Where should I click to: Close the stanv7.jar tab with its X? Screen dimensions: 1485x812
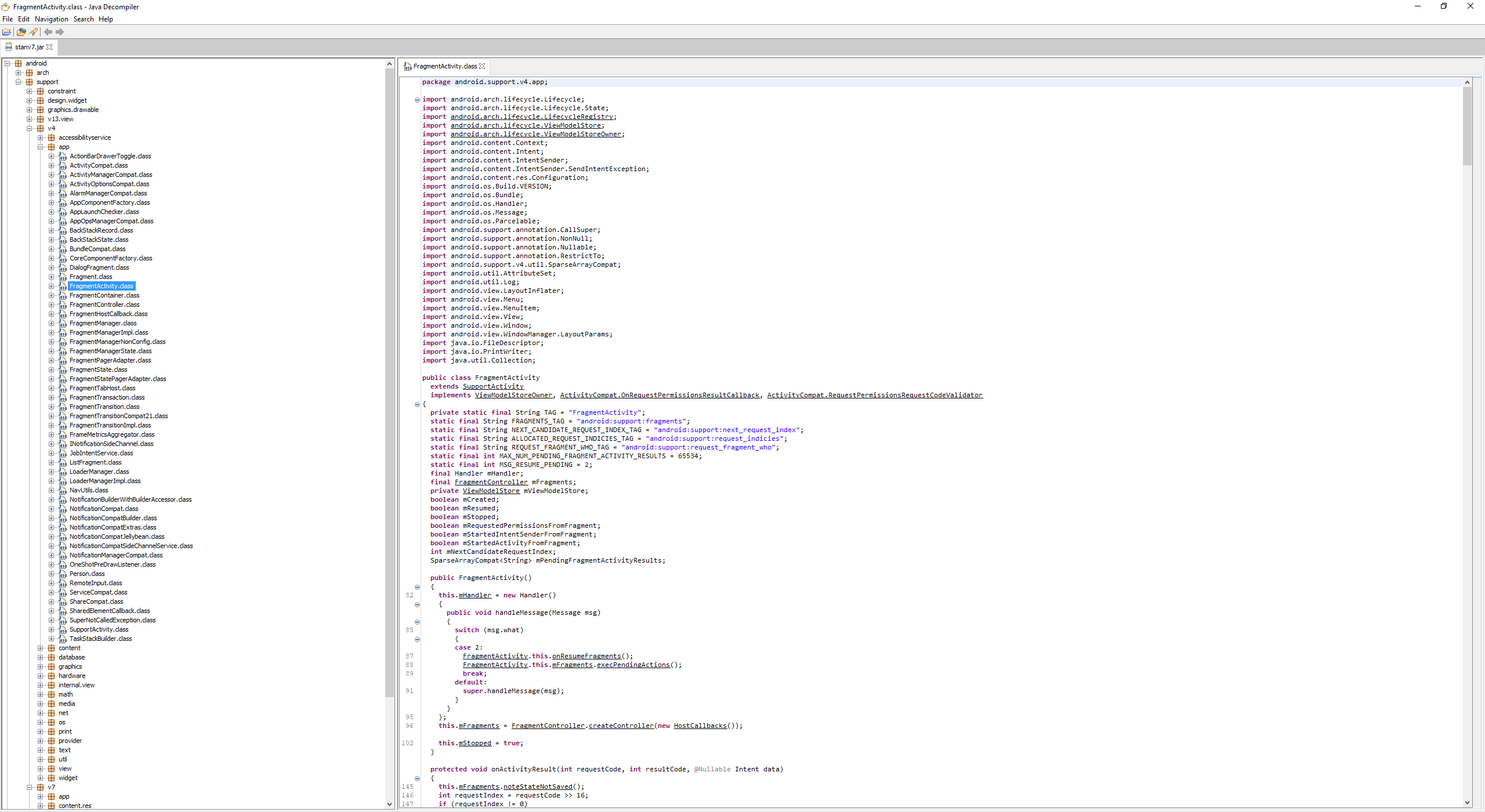(x=49, y=47)
